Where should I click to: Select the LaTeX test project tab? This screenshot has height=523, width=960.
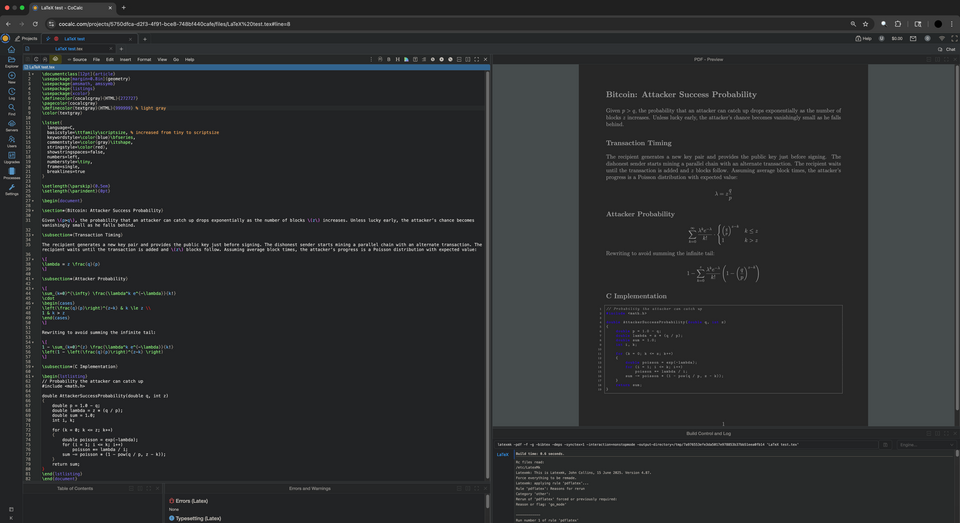coord(88,39)
